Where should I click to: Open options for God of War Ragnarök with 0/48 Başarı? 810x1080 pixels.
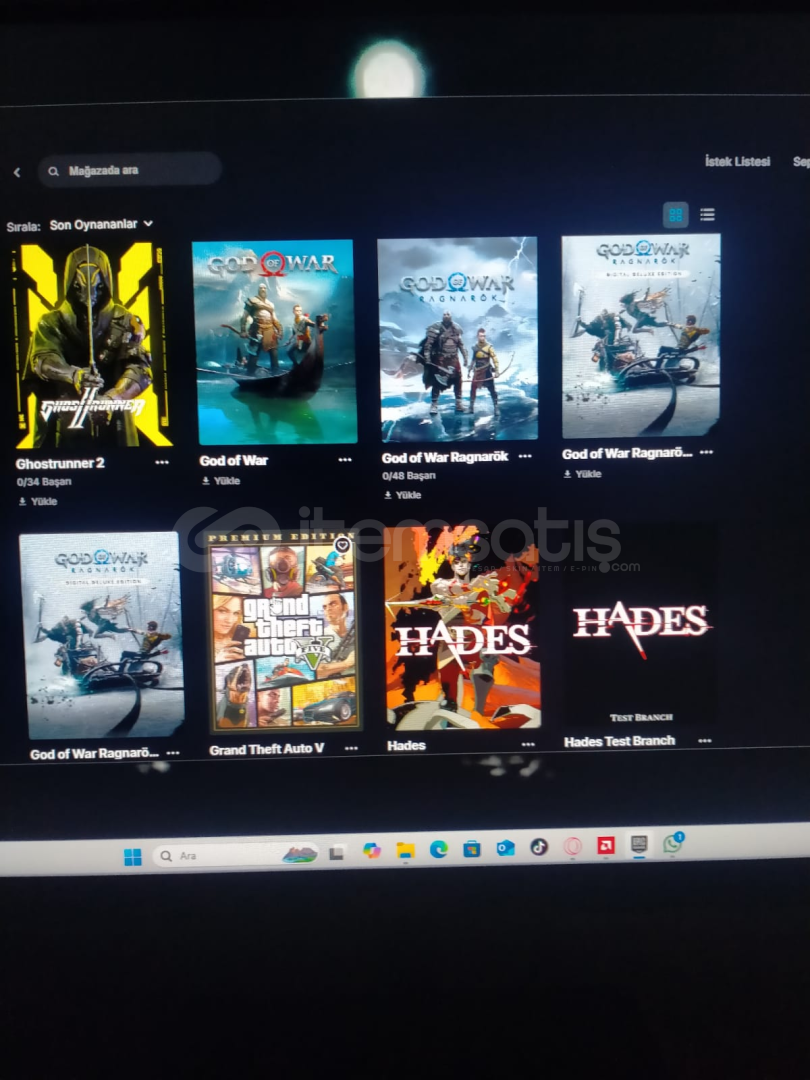(x=525, y=456)
